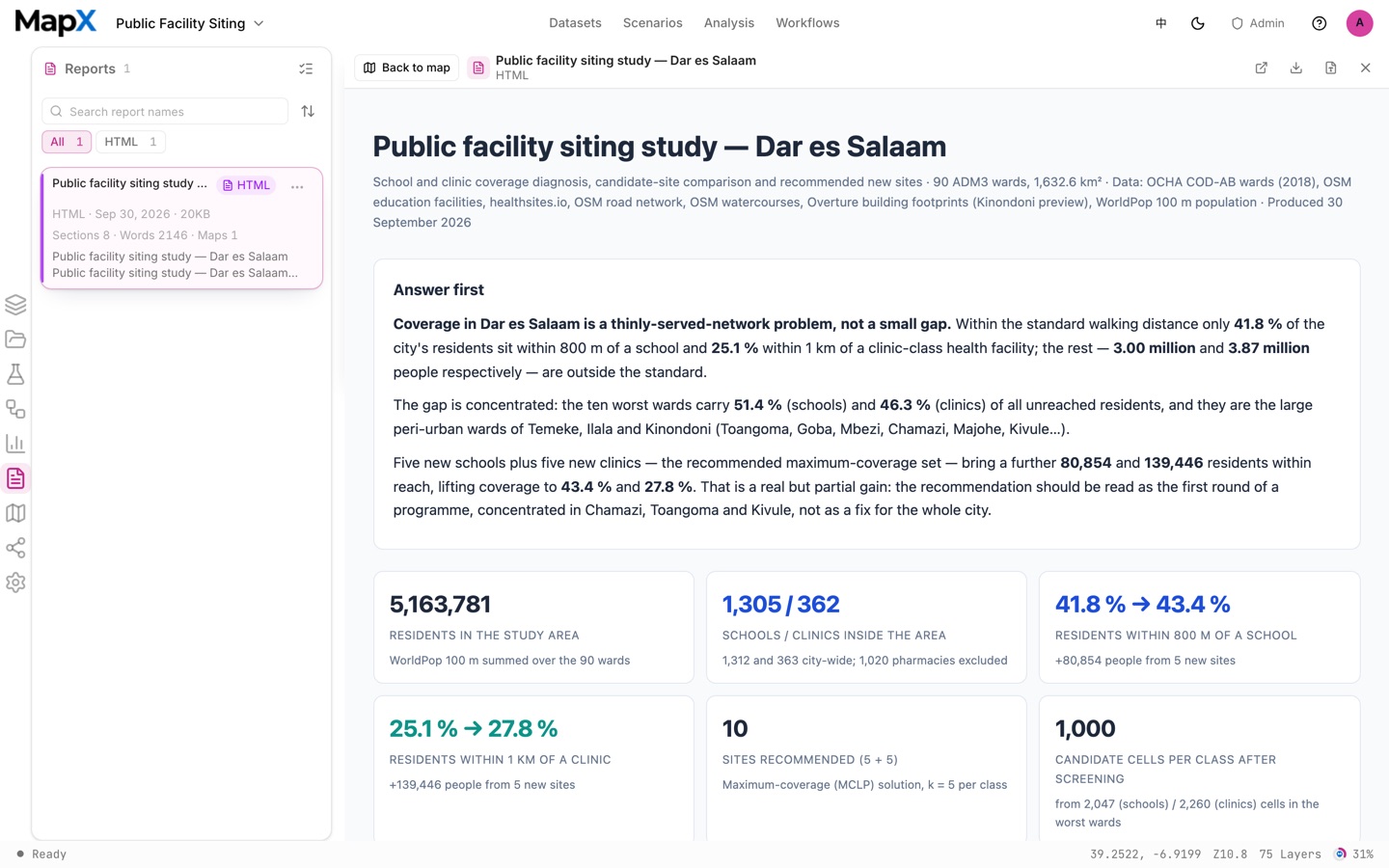Select the HTML filter tab
The height and width of the screenshot is (868, 1389).
click(130, 142)
